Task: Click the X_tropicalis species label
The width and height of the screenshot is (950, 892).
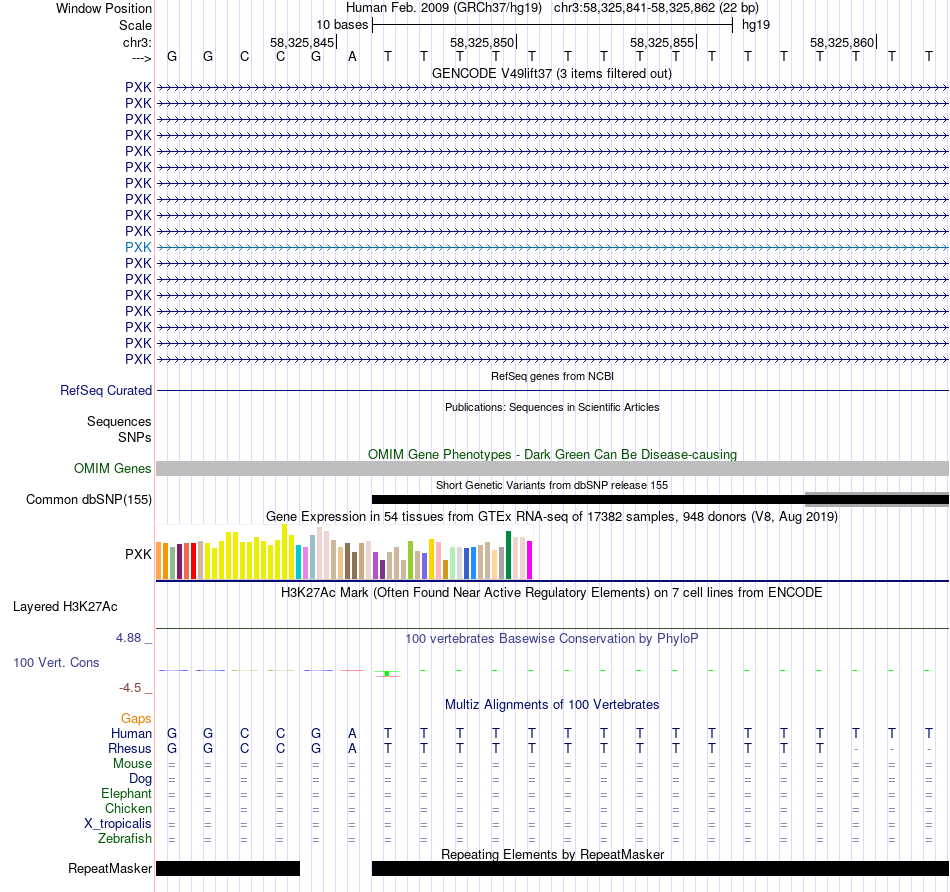Action: [118, 824]
